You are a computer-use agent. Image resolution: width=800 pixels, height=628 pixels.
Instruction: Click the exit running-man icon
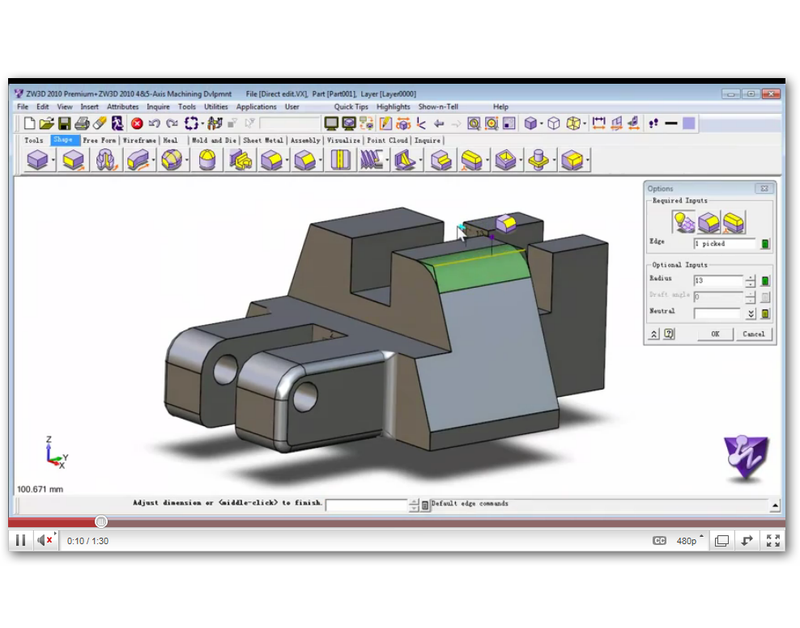pos(118,123)
